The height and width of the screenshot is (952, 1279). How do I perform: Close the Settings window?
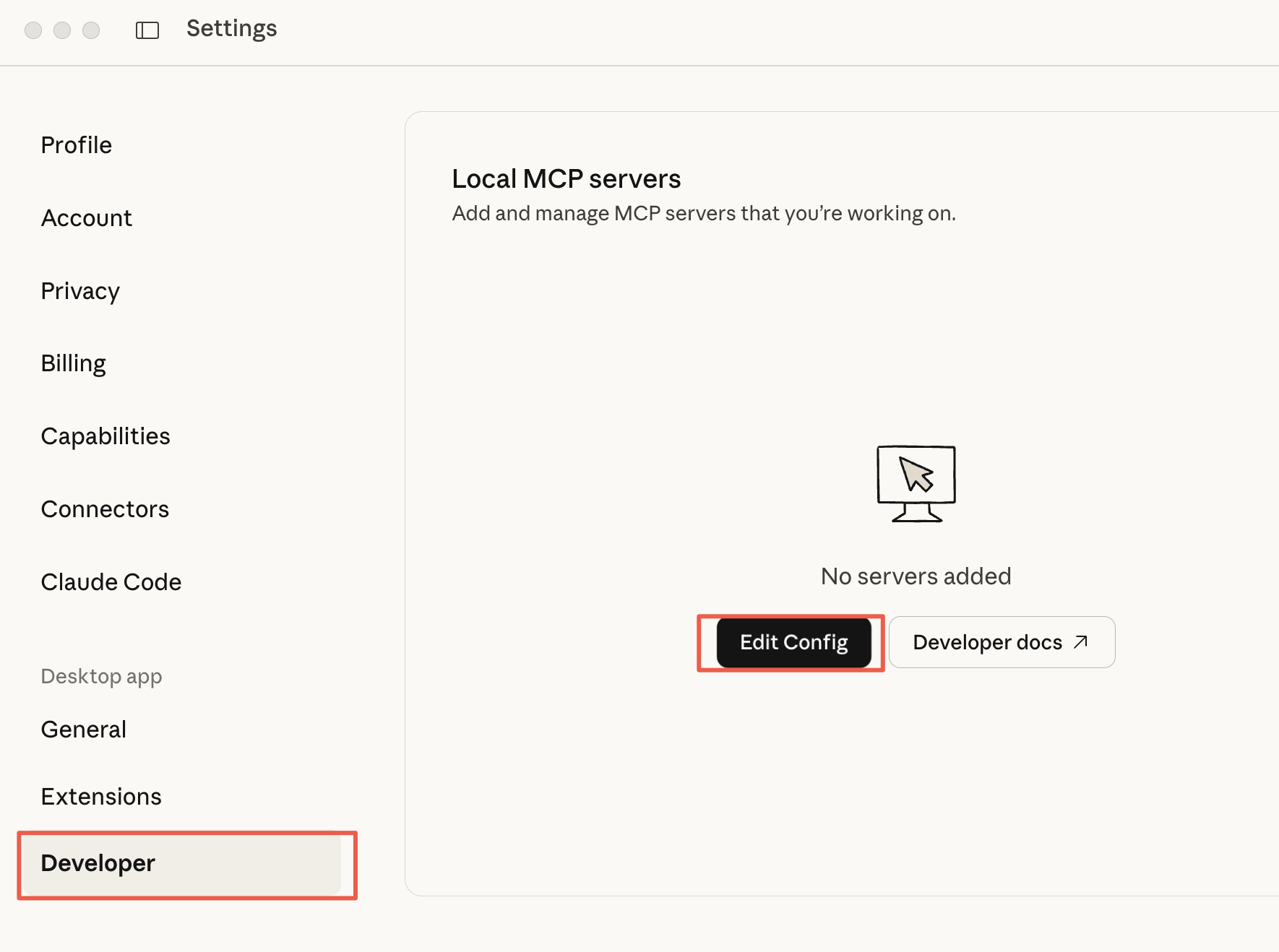[33, 30]
